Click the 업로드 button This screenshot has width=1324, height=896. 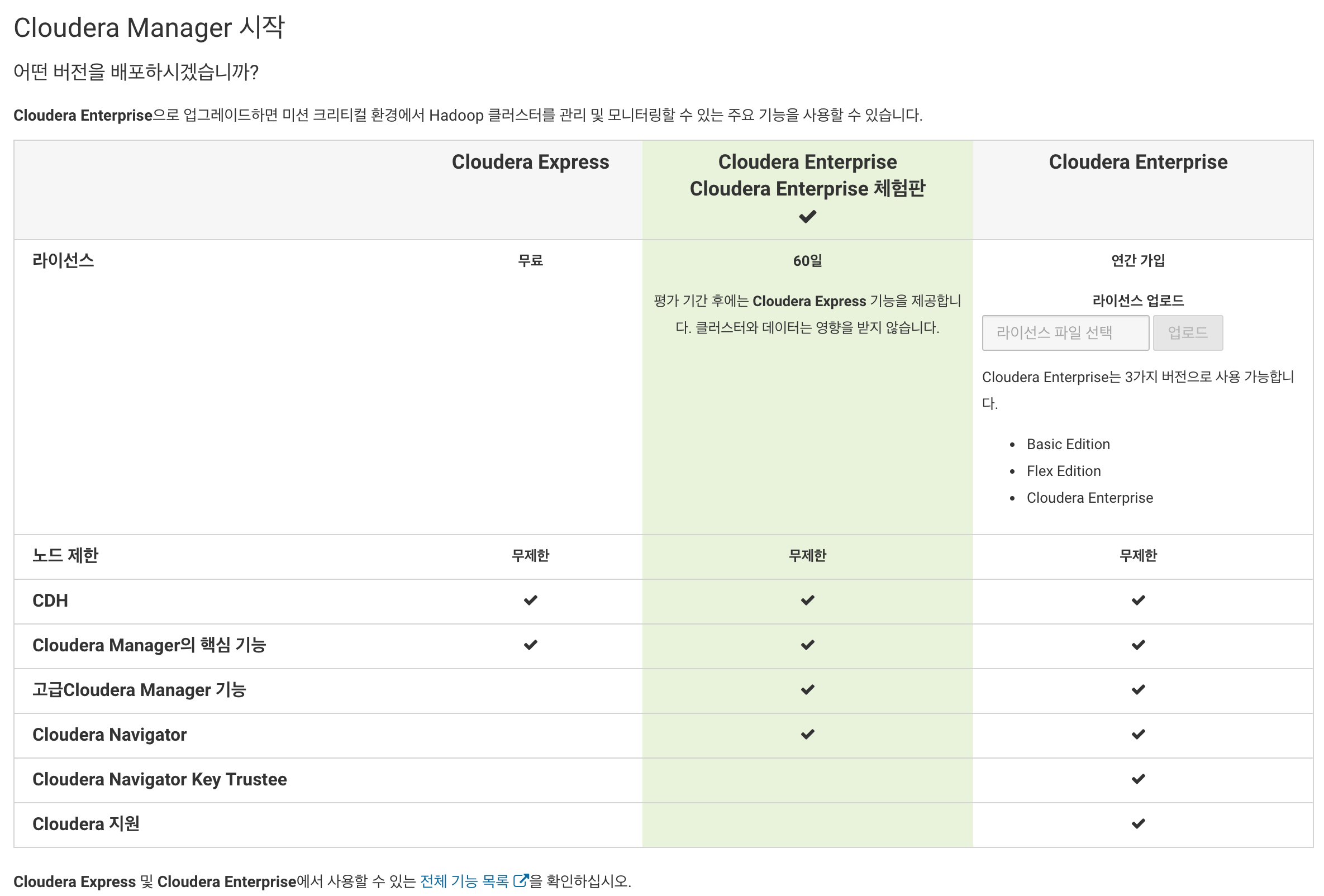click(1188, 333)
